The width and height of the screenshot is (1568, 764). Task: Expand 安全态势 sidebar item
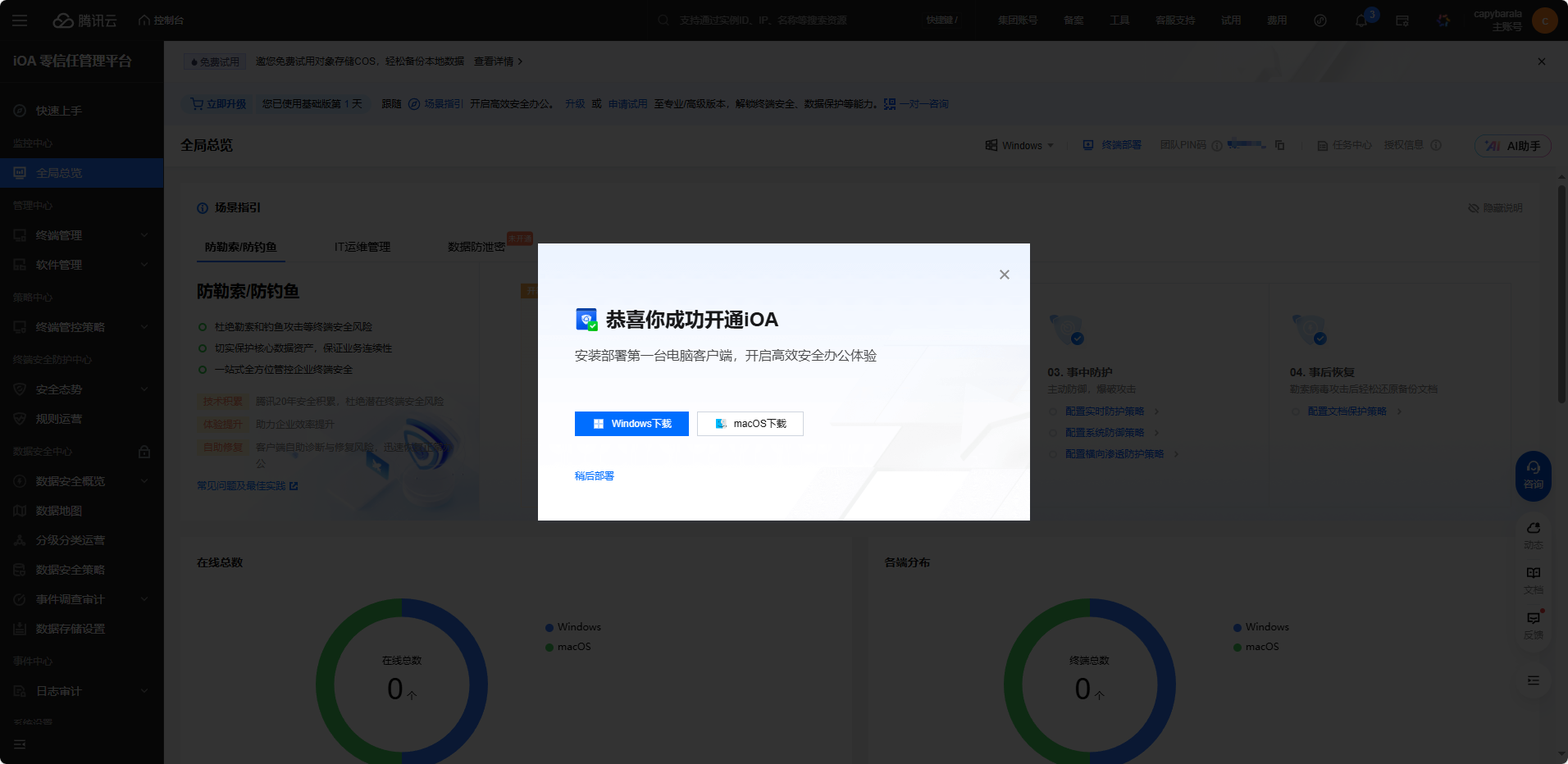pos(82,389)
